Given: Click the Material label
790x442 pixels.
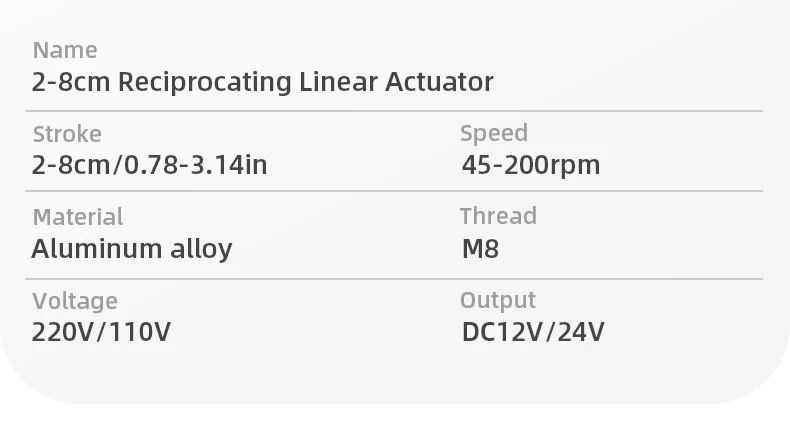Looking at the screenshot, I should [x=78, y=217].
